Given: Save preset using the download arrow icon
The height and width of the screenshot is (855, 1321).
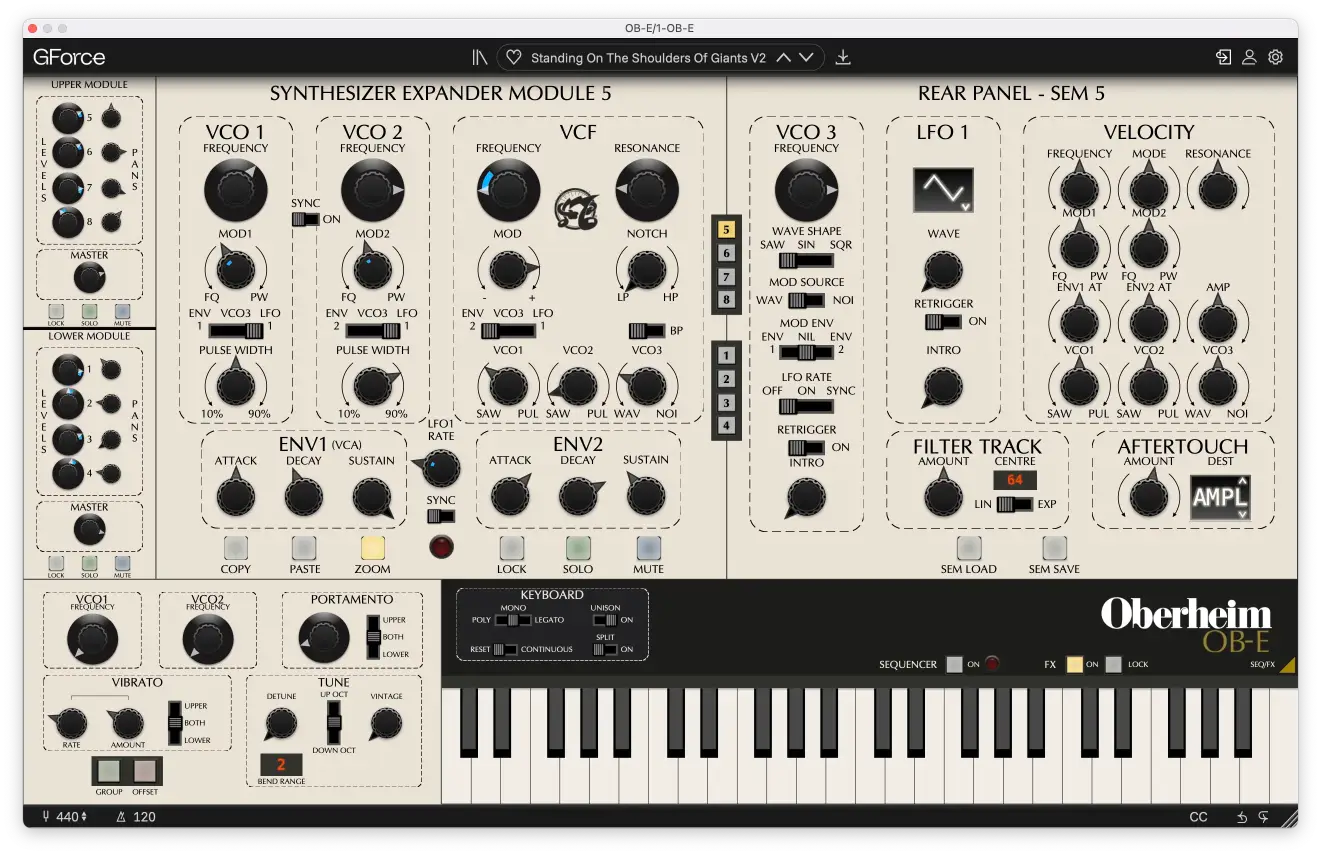Looking at the screenshot, I should click(843, 58).
